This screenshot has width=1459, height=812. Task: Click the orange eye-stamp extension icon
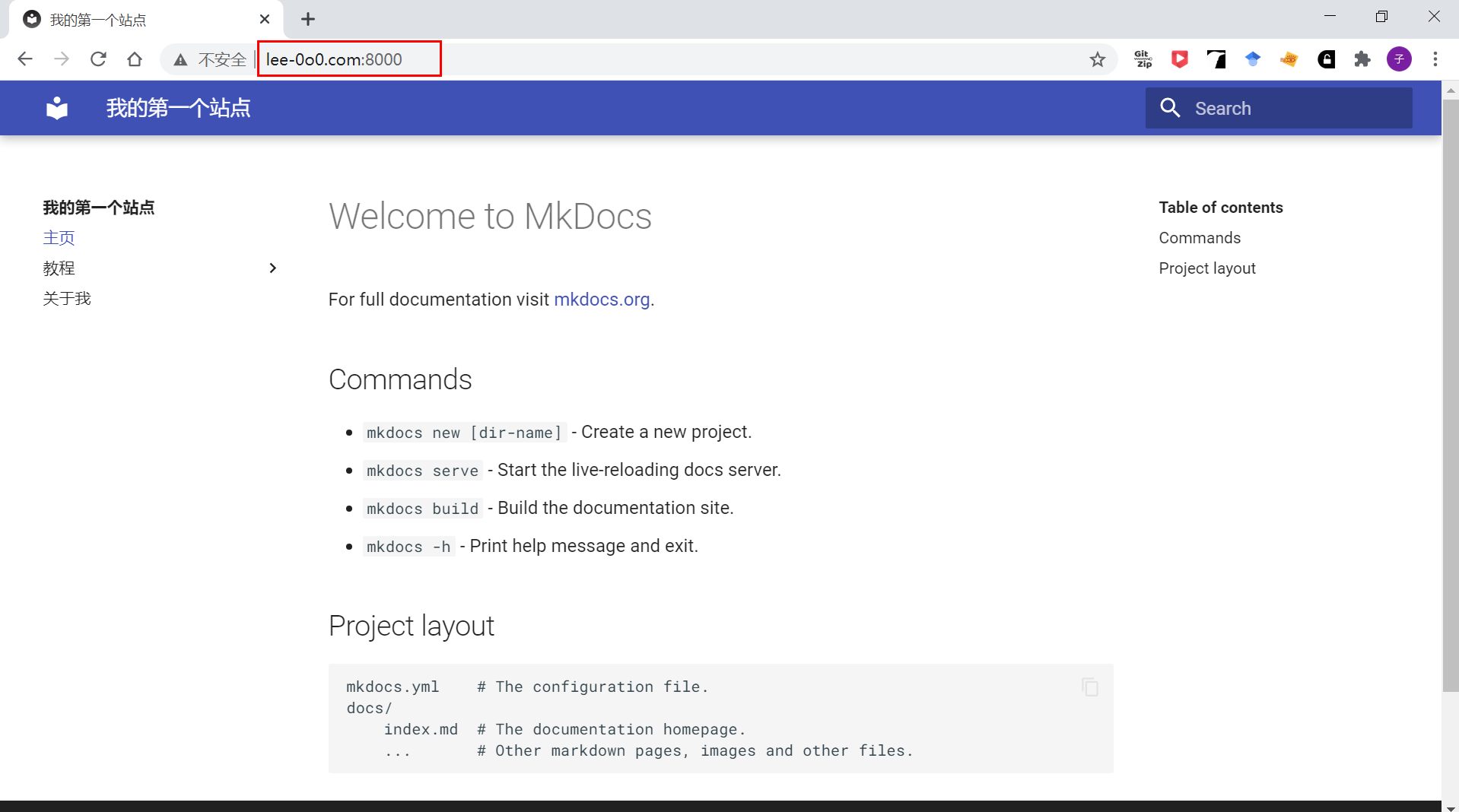[1289, 59]
